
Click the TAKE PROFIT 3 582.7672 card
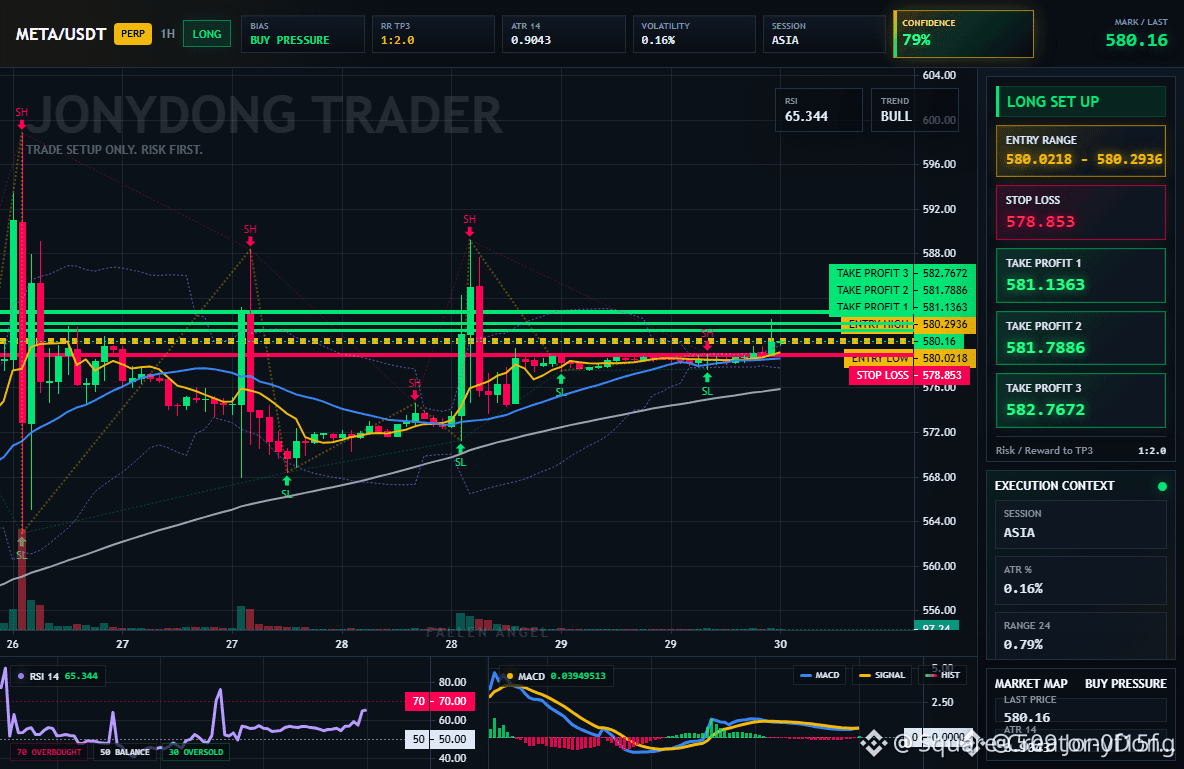tap(1081, 400)
